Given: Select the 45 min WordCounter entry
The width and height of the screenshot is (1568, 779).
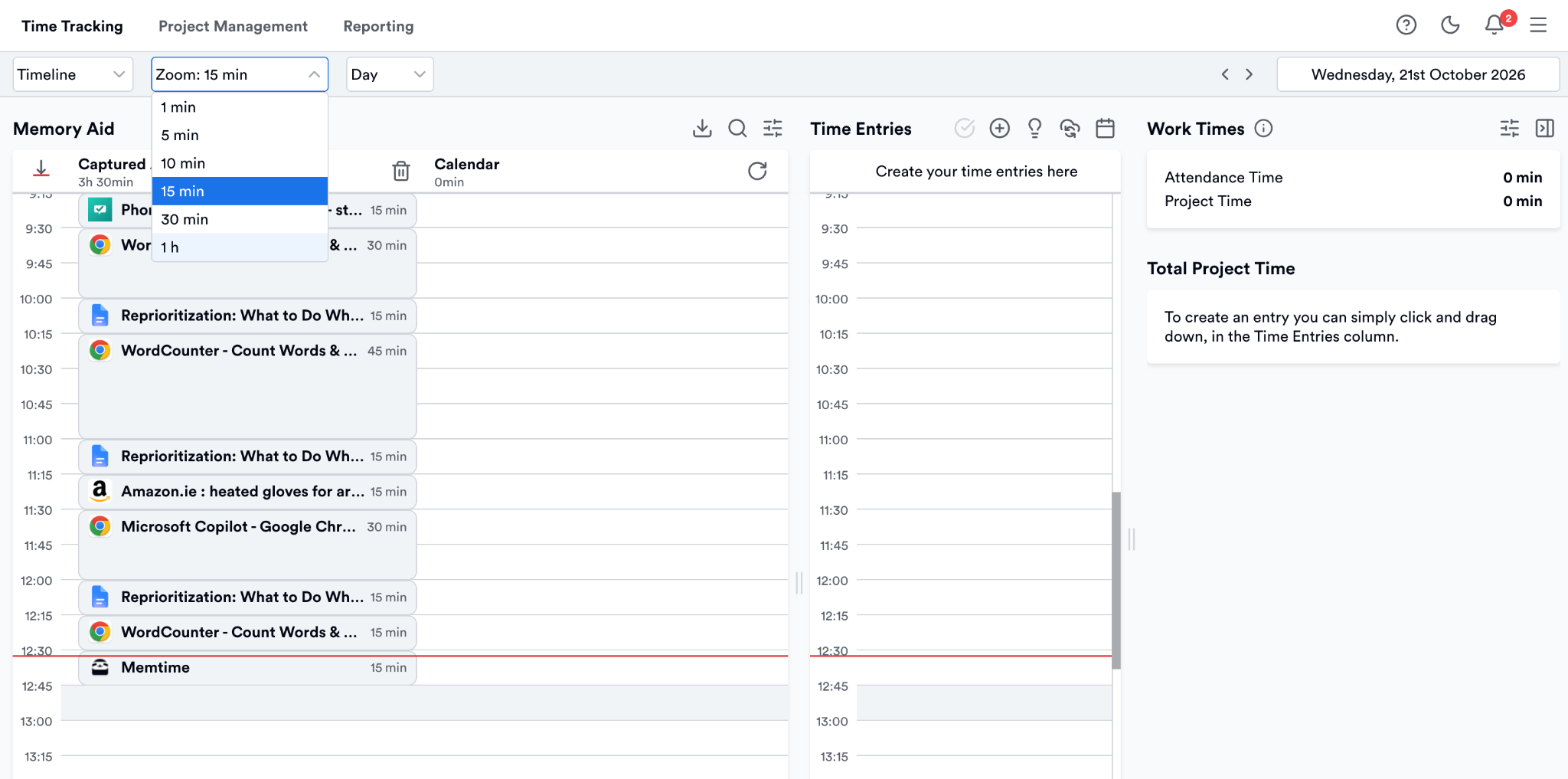Looking at the screenshot, I should tap(247, 386).
